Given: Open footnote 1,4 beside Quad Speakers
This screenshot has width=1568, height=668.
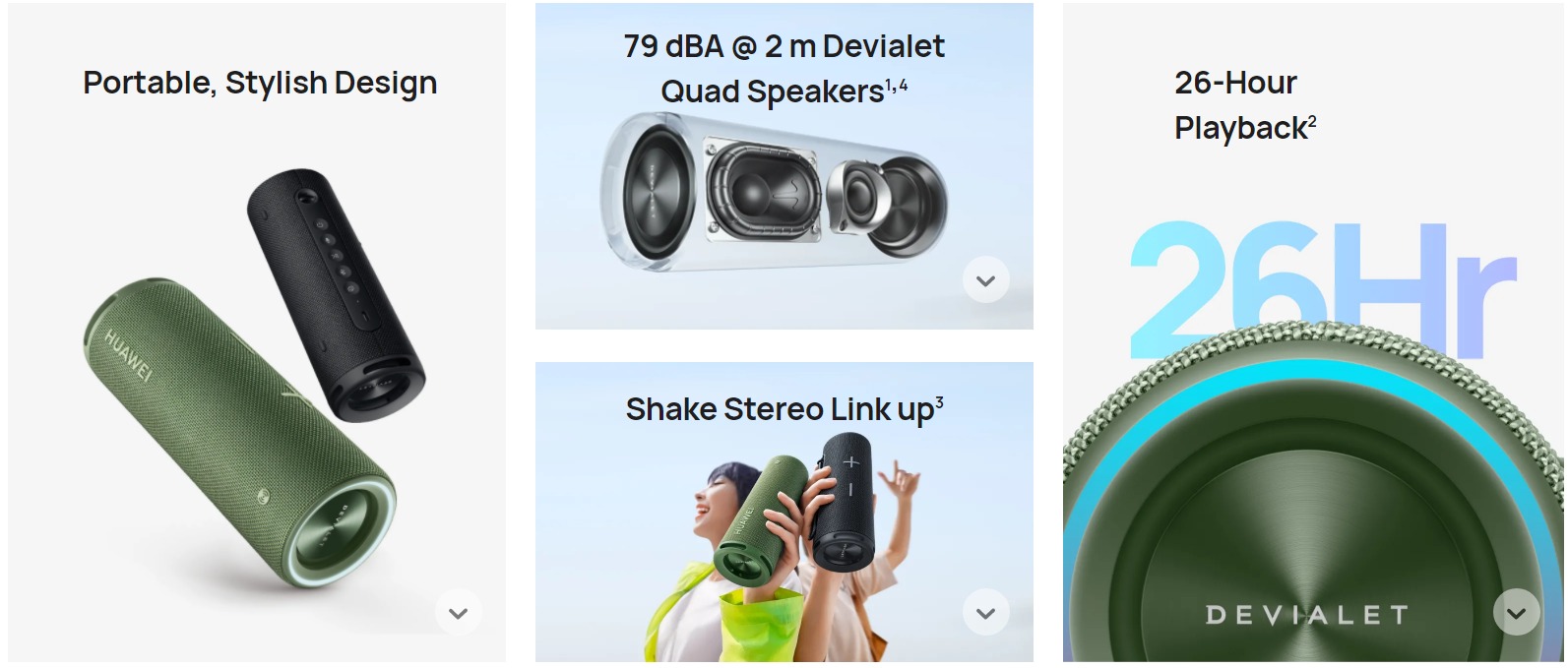Looking at the screenshot, I should [897, 86].
